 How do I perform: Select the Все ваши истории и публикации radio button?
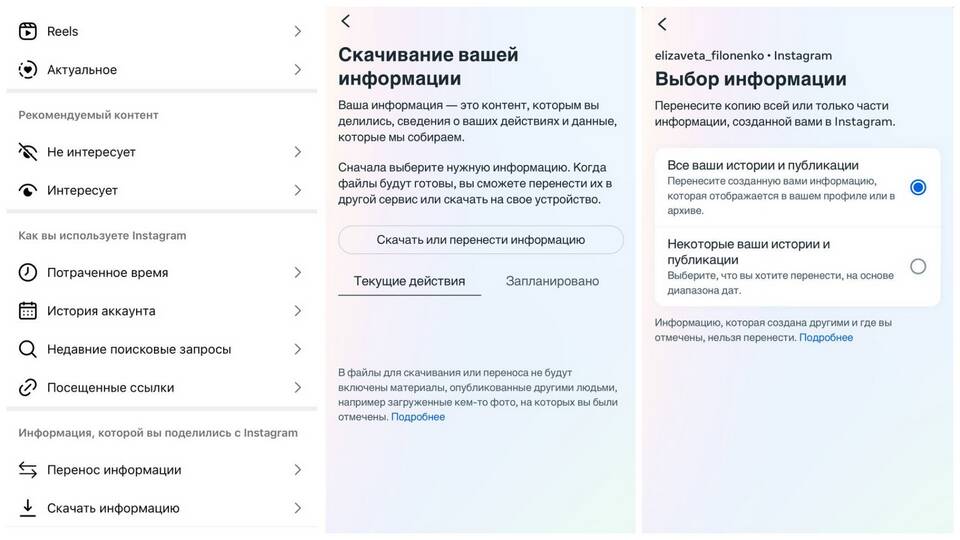(918, 187)
